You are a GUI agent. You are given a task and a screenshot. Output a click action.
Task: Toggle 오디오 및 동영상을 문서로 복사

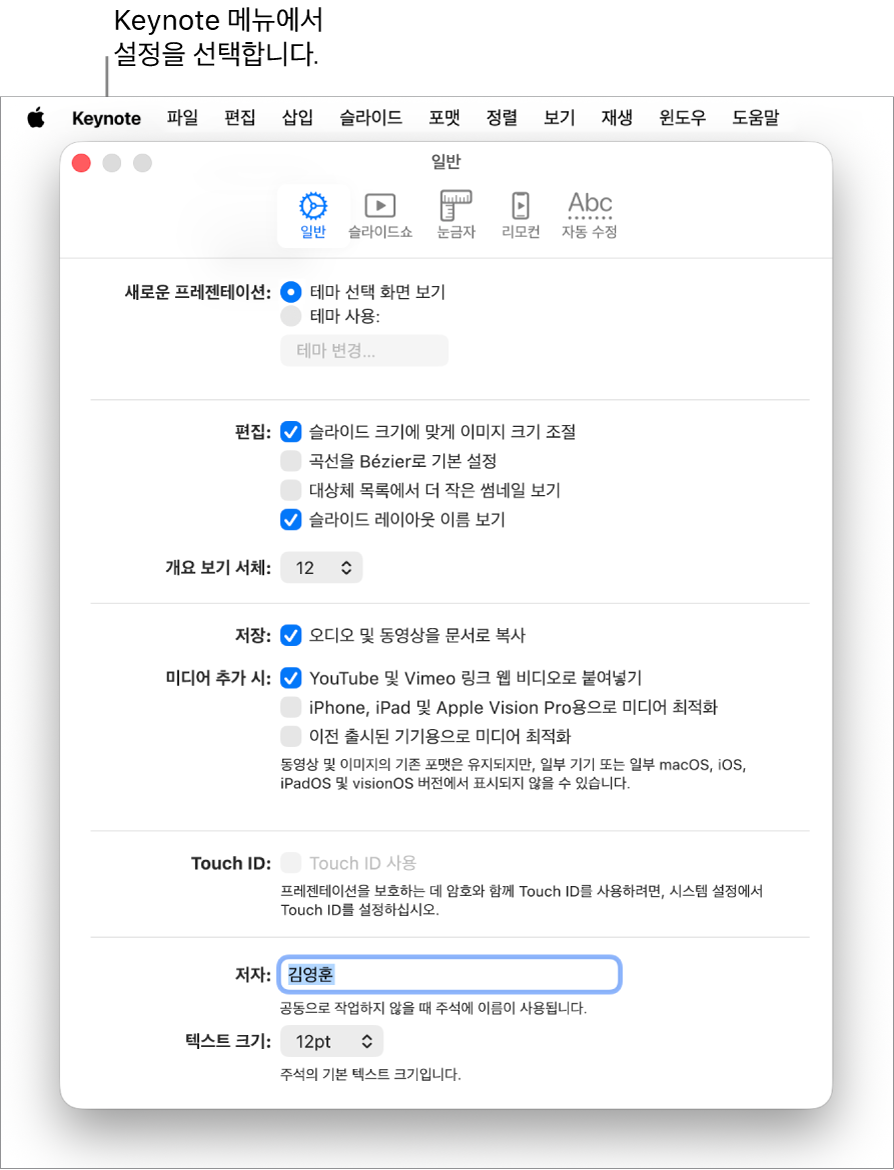tap(291, 636)
